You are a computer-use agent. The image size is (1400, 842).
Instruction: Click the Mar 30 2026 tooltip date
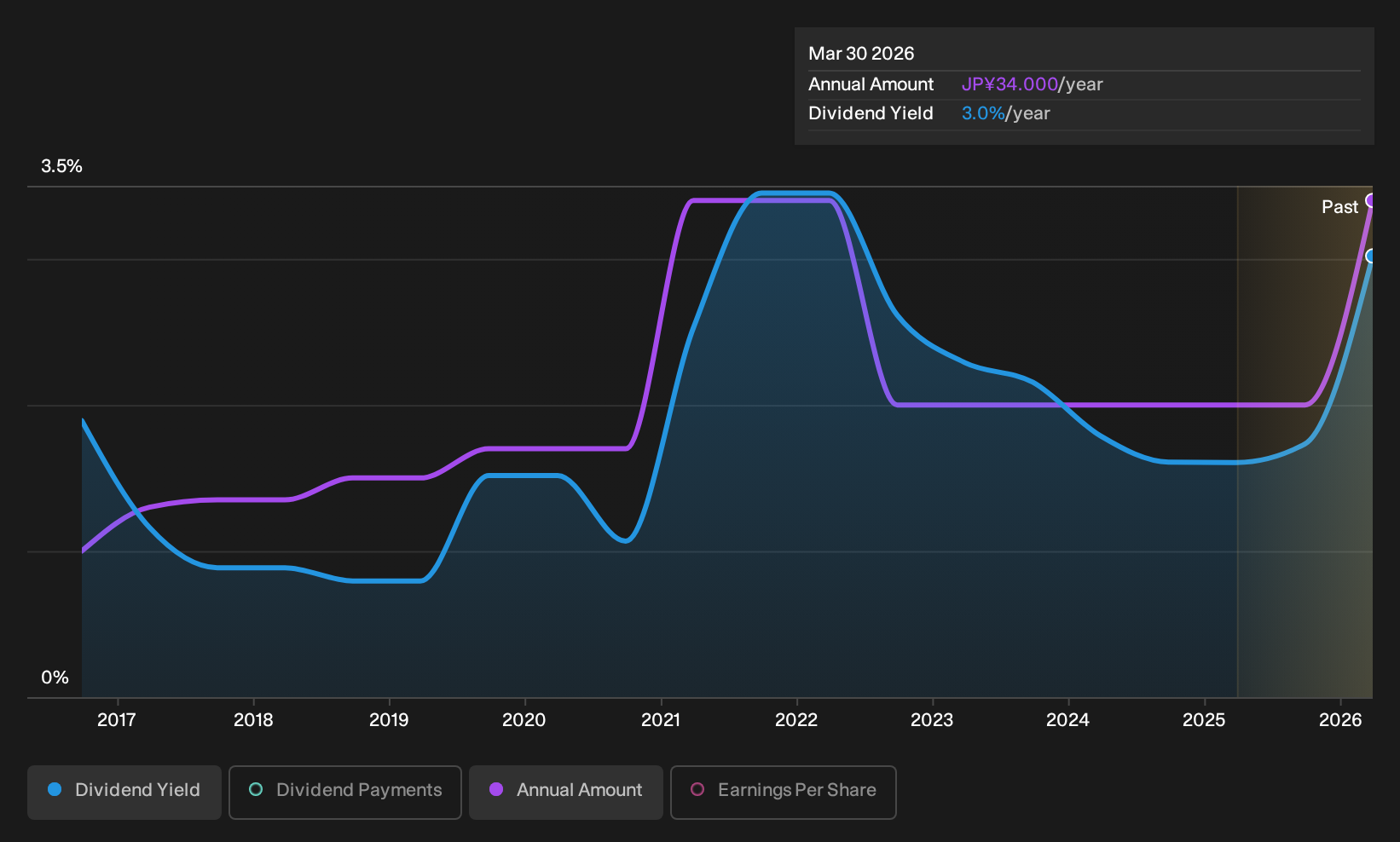[x=861, y=54]
